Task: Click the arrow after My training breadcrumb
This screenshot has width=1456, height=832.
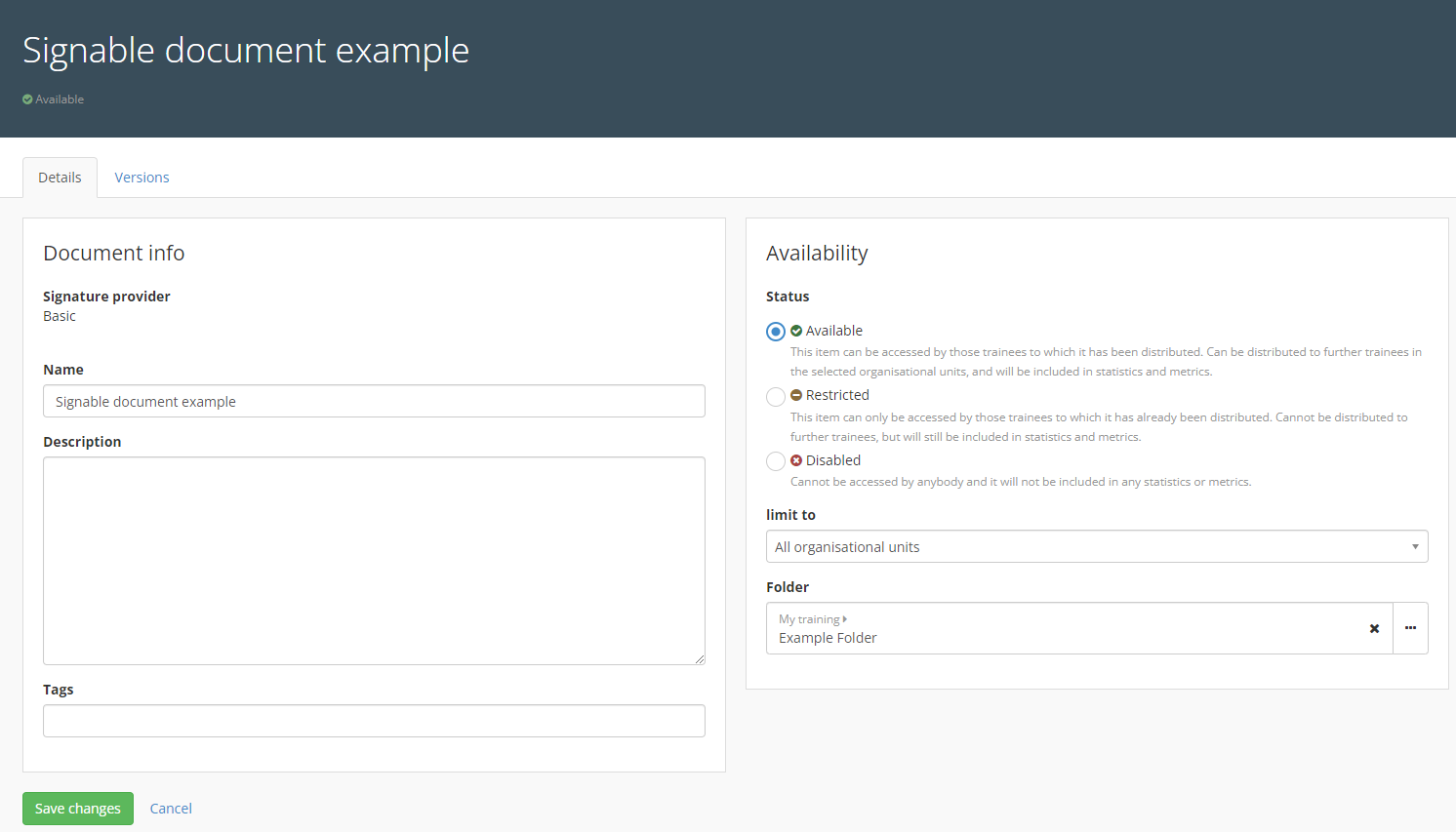Action: click(845, 619)
